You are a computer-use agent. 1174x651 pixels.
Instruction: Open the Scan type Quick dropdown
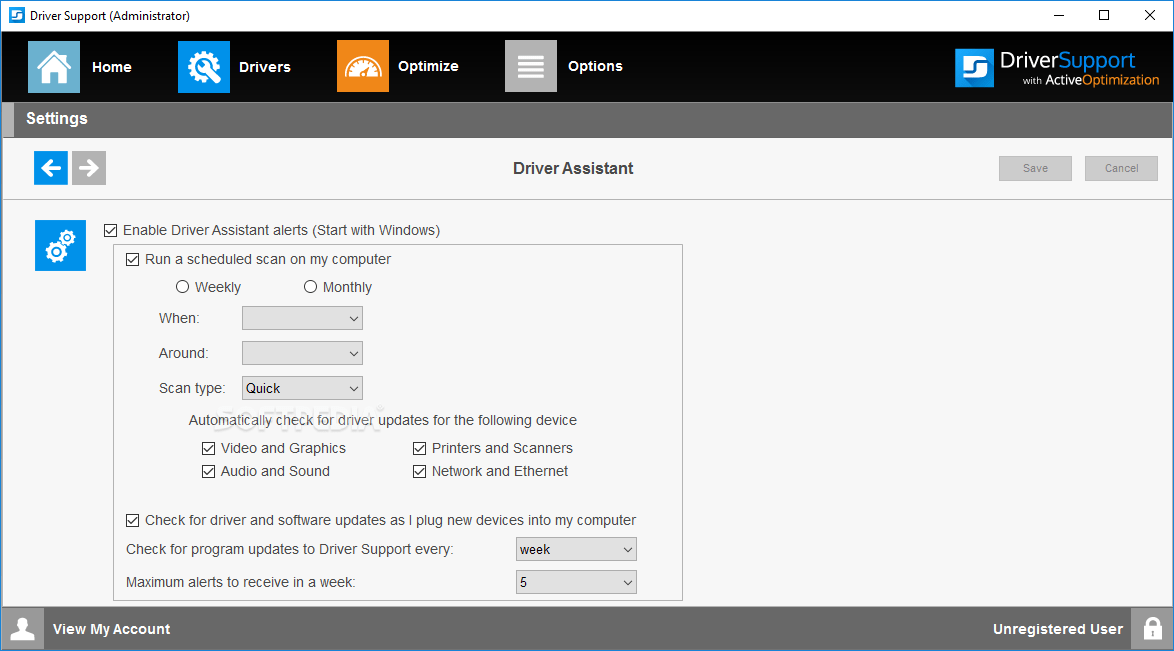(302, 388)
